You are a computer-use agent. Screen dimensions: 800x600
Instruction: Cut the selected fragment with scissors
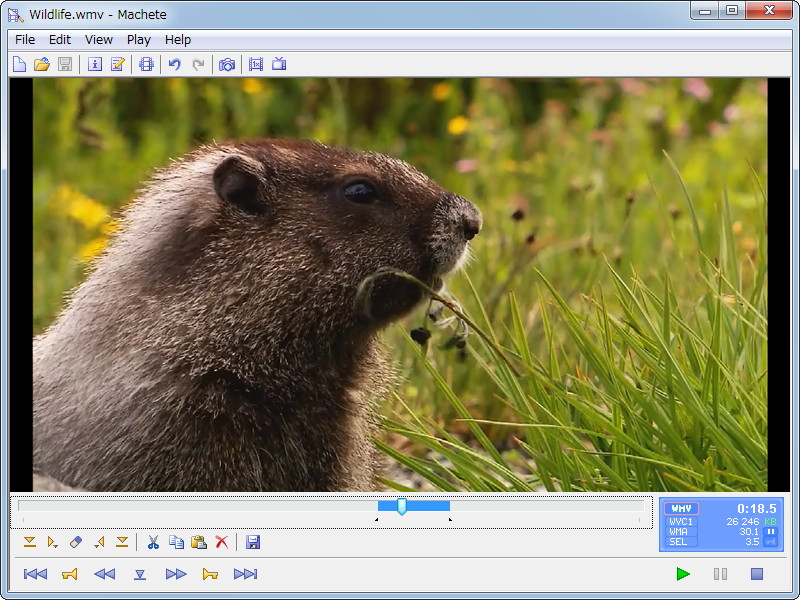click(152, 543)
